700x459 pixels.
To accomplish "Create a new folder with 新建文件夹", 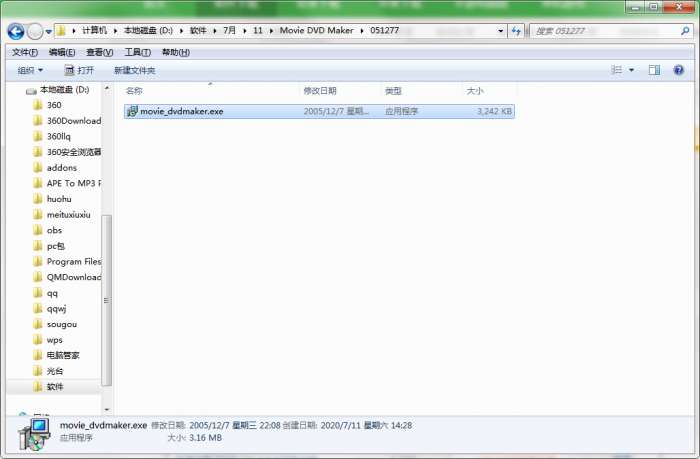I will pyautogui.click(x=134, y=70).
